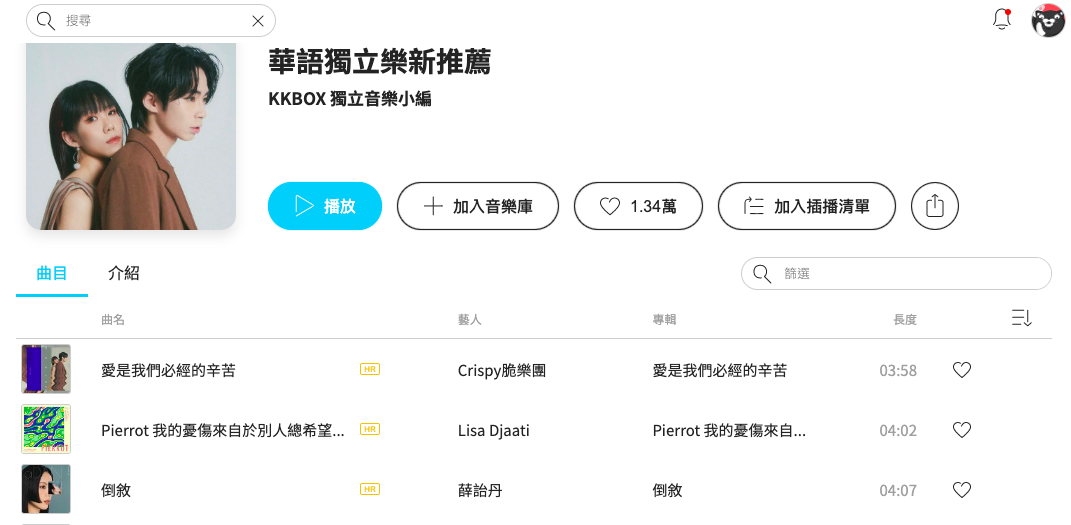Viewport: 1071px width, 525px height.
Task: Click 加入插播清單 to queue the playlist
Action: point(806,206)
